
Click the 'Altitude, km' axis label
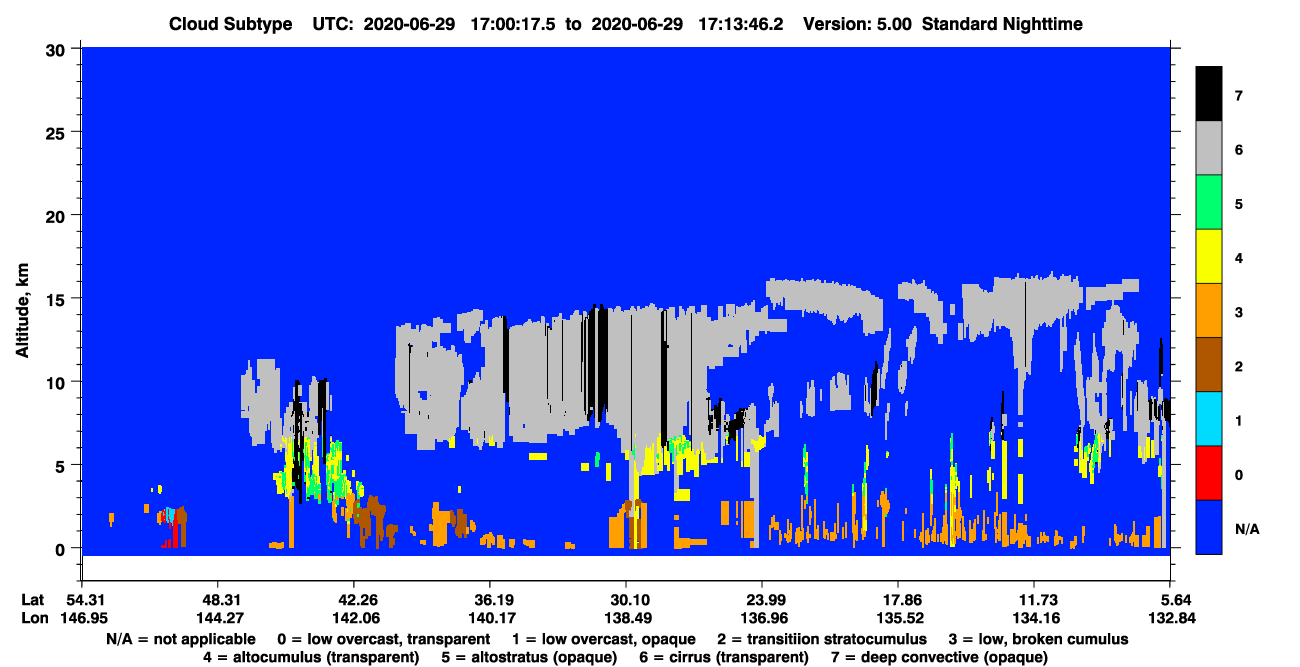tap(22, 312)
